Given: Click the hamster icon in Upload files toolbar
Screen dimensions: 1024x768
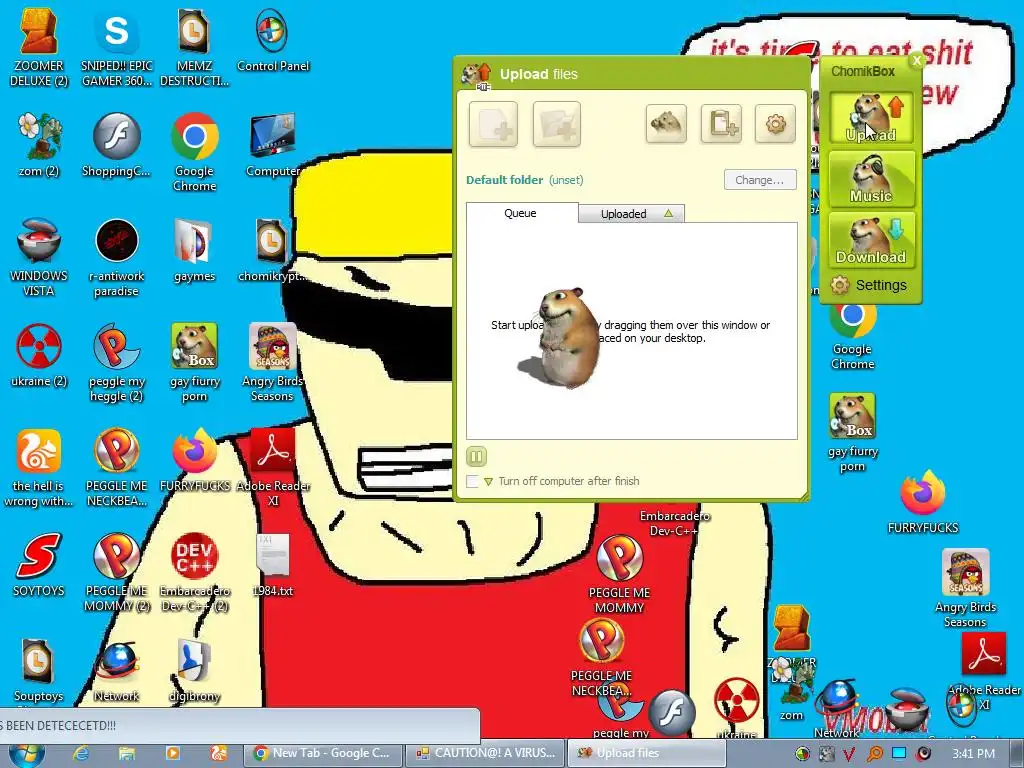Looking at the screenshot, I should [666, 123].
